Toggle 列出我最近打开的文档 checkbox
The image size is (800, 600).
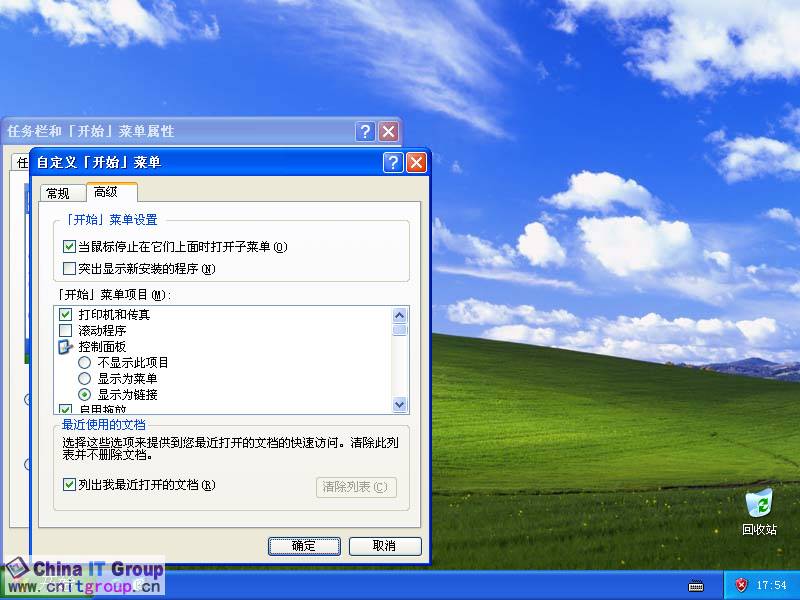point(69,484)
